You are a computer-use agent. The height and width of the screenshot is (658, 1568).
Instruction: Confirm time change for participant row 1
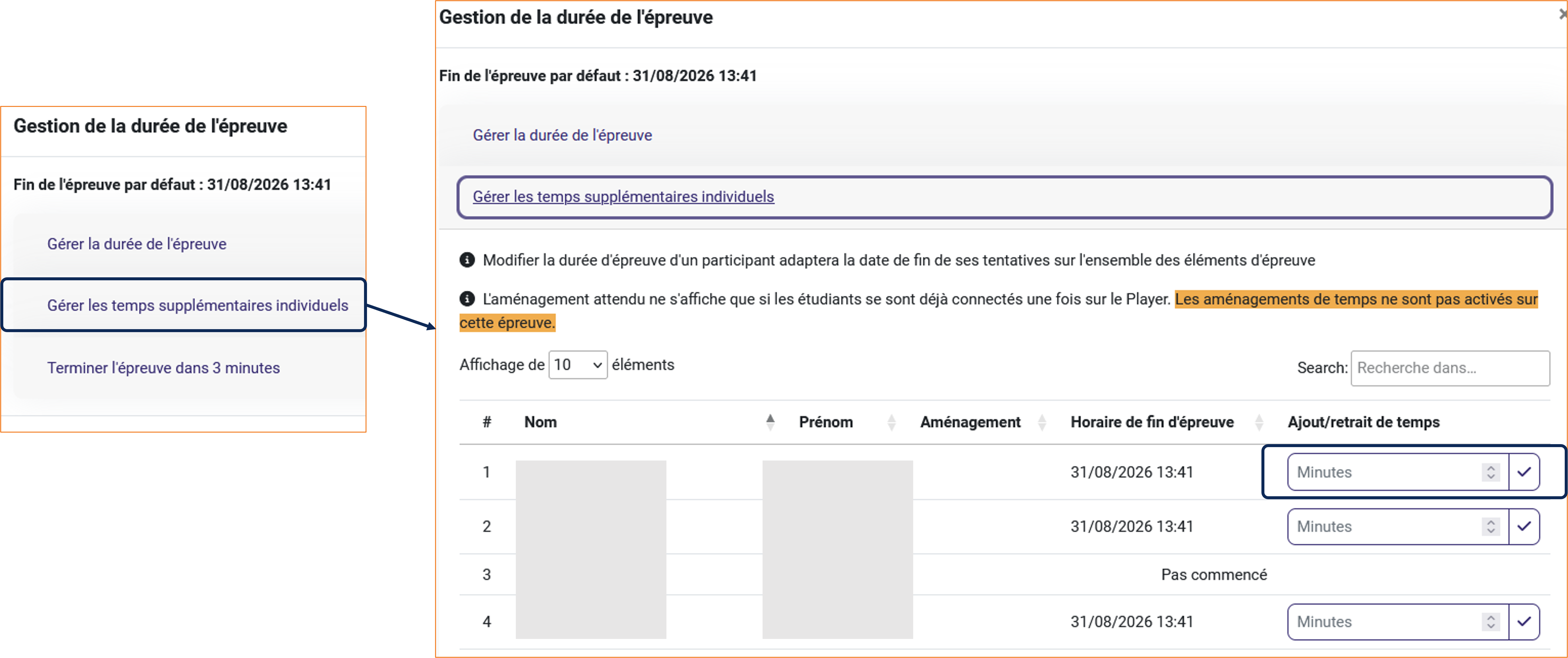click(1524, 472)
